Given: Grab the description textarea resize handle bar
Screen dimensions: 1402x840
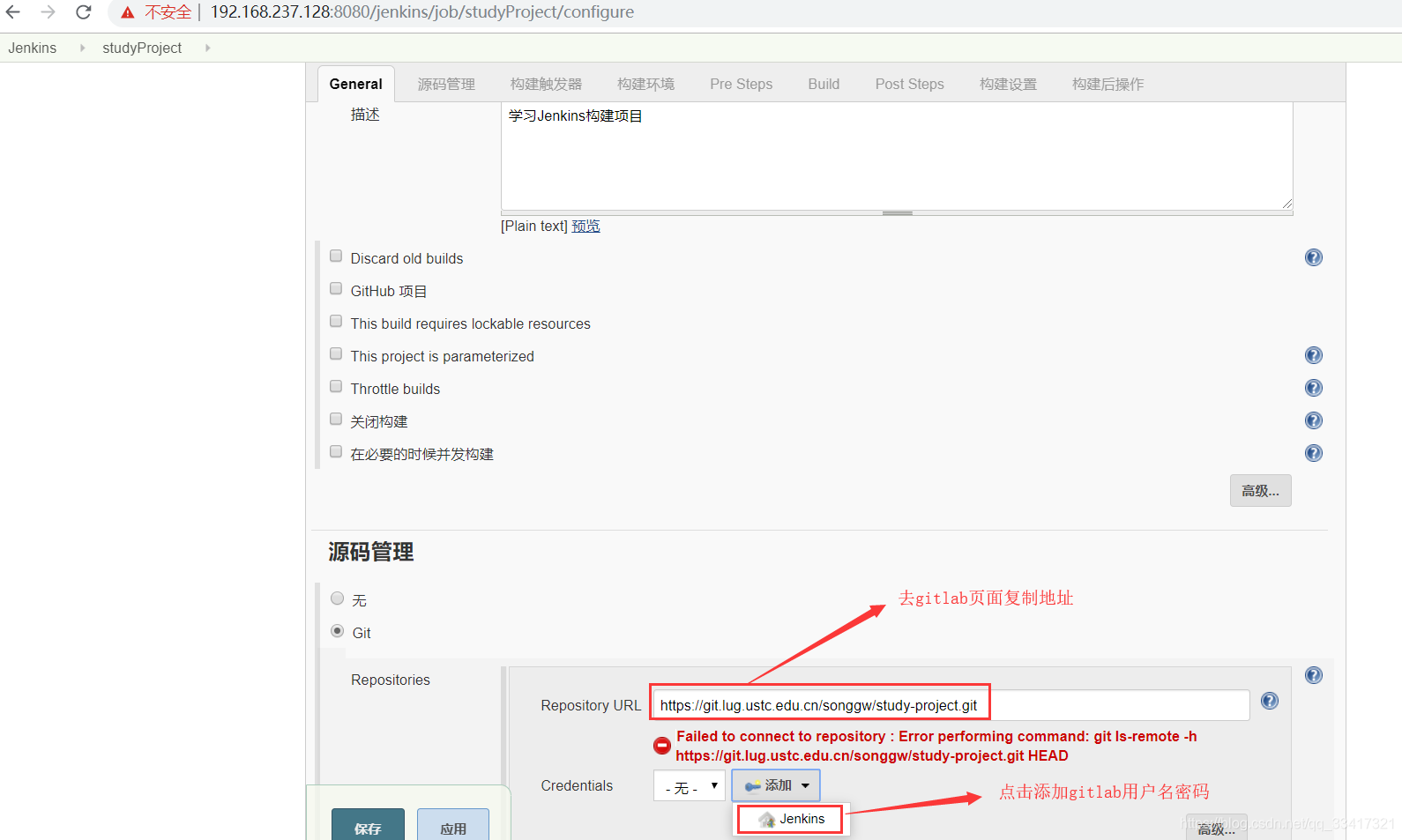Looking at the screenshot, I should click(x=898, y=213).
